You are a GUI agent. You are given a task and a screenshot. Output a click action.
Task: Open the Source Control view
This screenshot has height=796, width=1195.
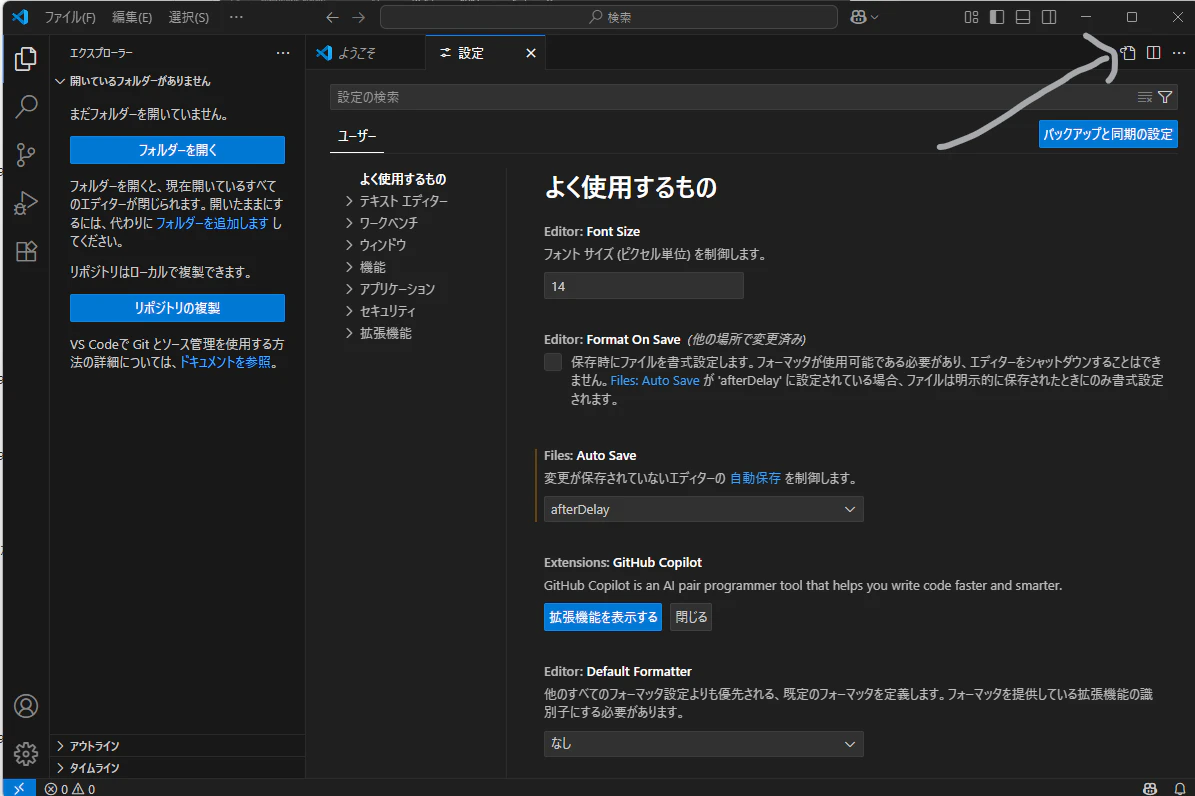click(26, 155)
